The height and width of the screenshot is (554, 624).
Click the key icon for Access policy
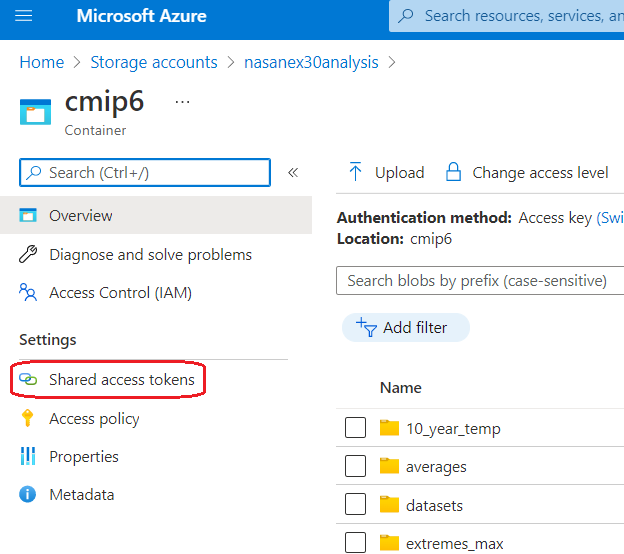27,418
